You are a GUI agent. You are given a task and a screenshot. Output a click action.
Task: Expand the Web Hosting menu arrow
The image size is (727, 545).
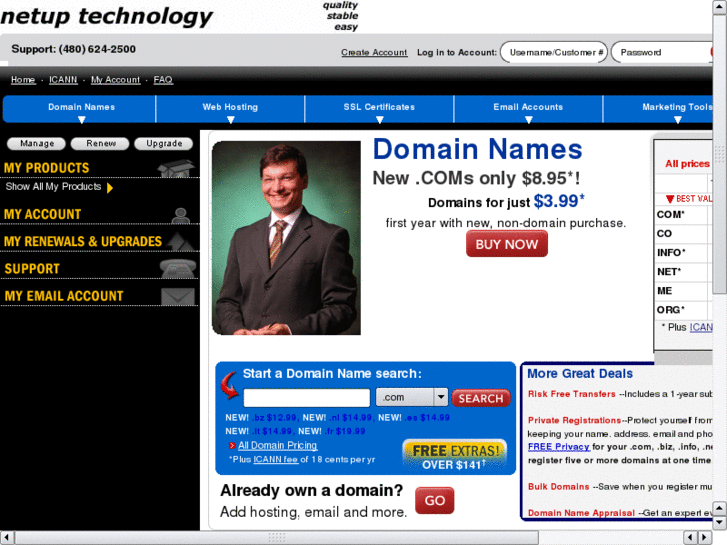click(230, 120)
